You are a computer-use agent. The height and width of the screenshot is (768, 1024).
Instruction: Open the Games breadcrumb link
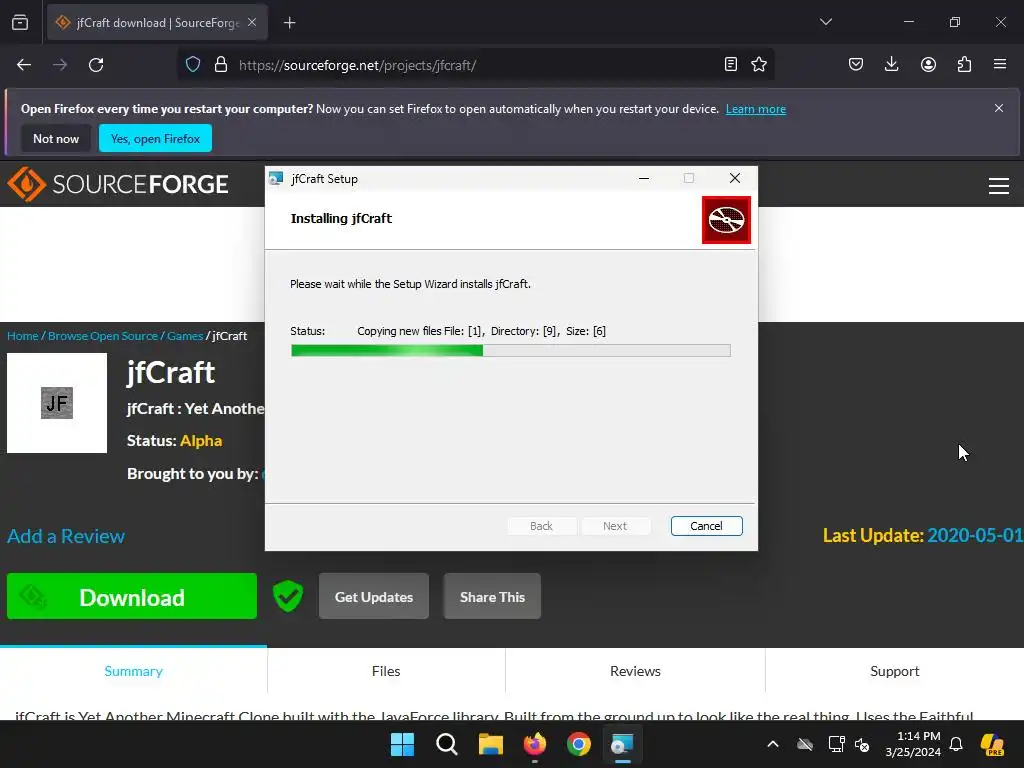[x=185, y=336]
